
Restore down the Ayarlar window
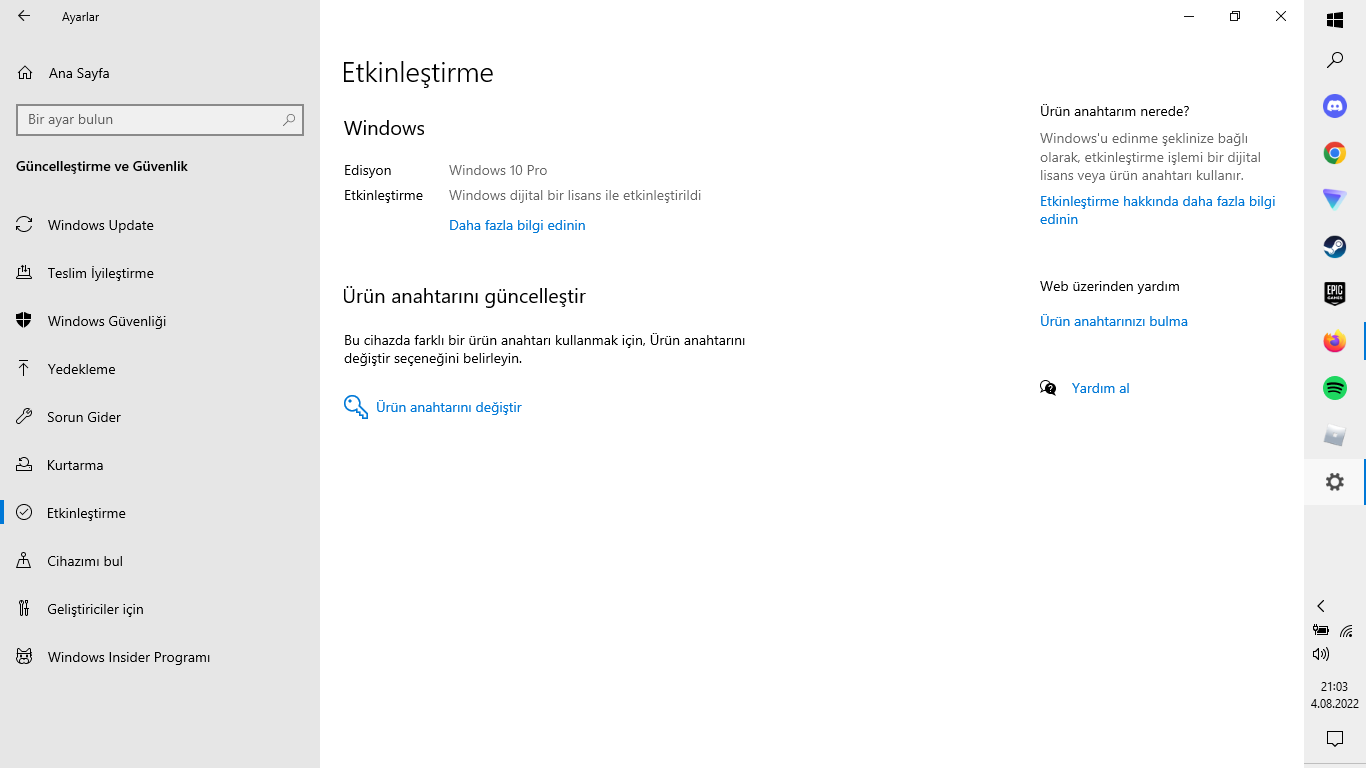1235,16
